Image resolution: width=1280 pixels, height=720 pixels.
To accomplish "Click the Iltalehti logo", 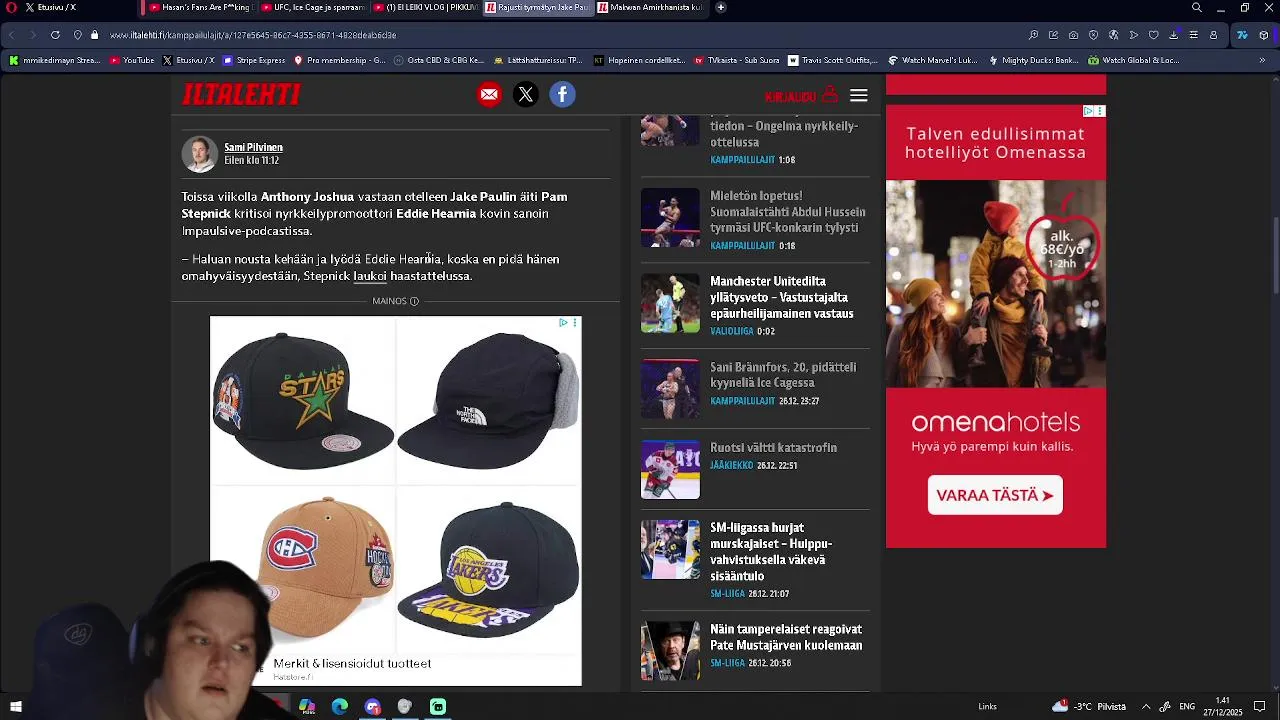I will [241, 94].
